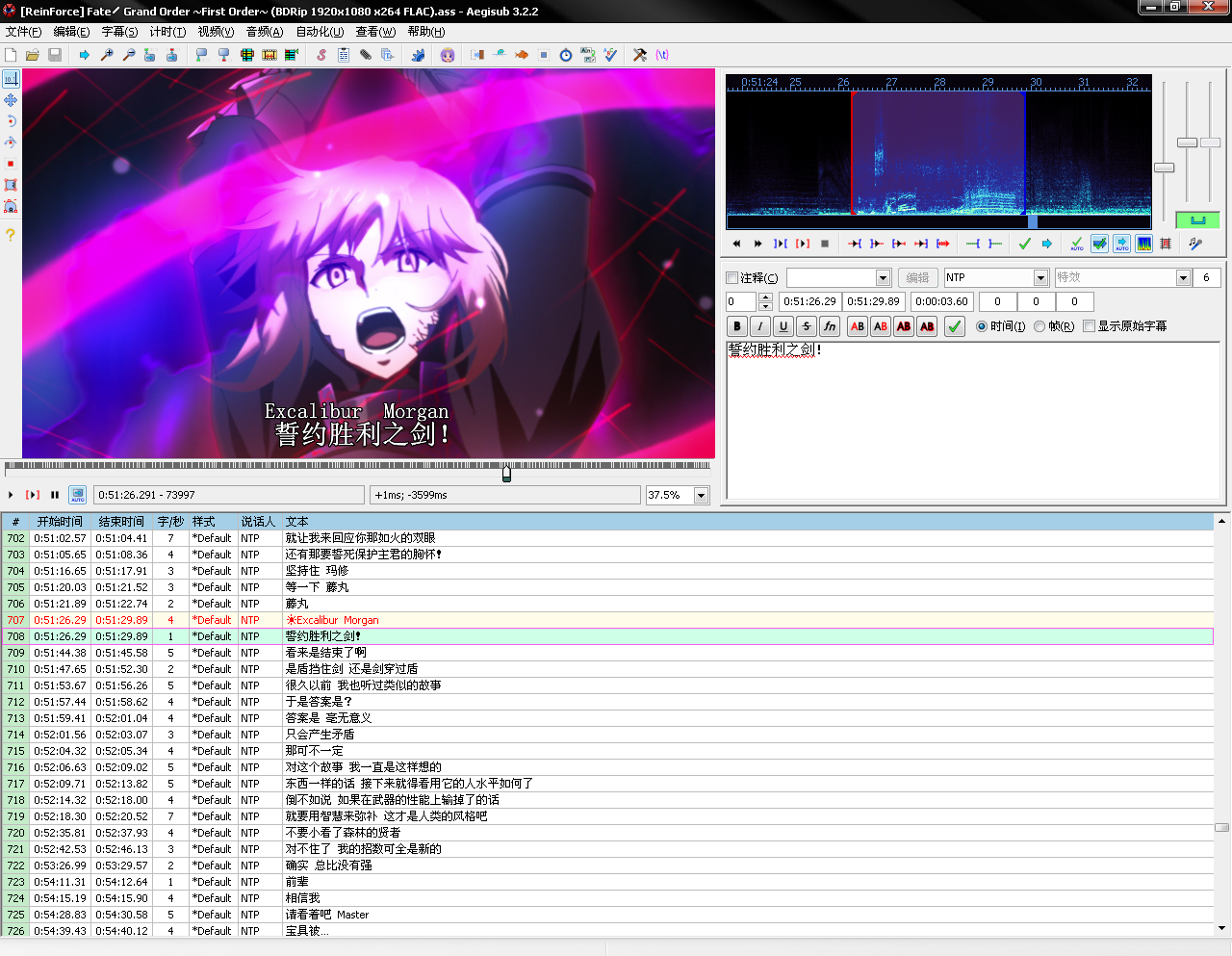
Task: Open the Timing Post-Processor
Action: (x=566, y=55)
